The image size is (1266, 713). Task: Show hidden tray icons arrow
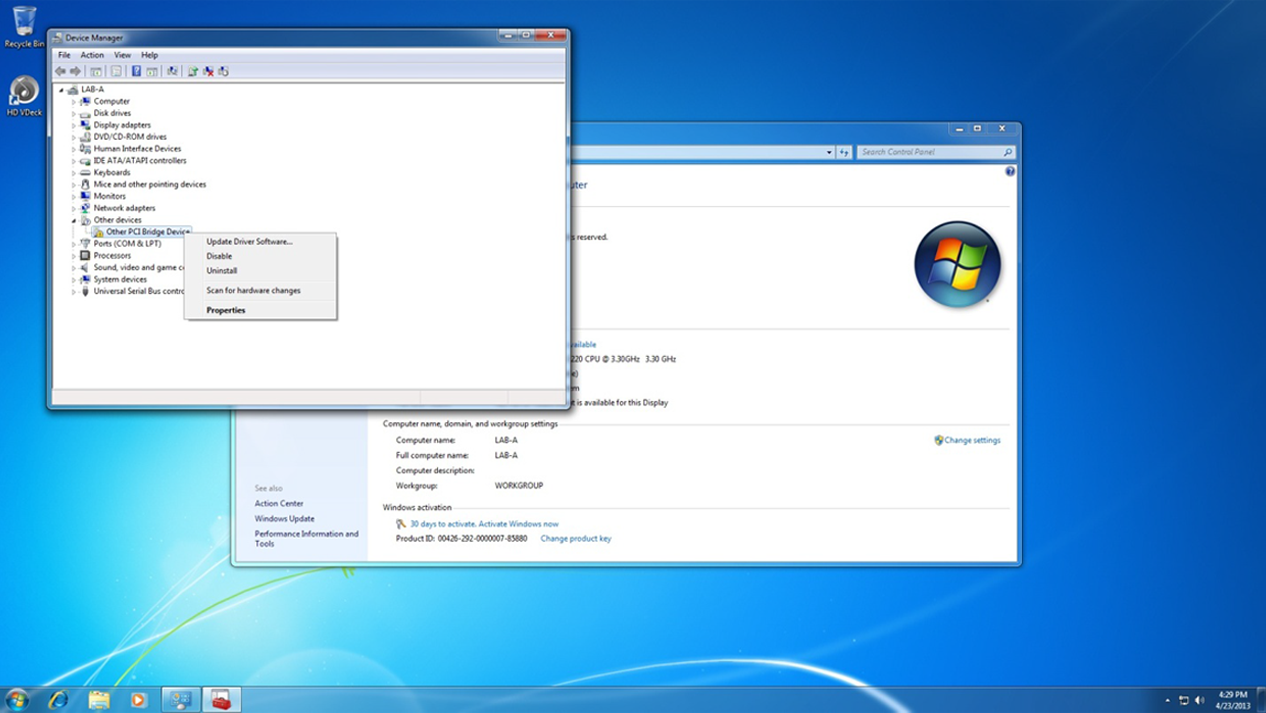click(1168, 700)
